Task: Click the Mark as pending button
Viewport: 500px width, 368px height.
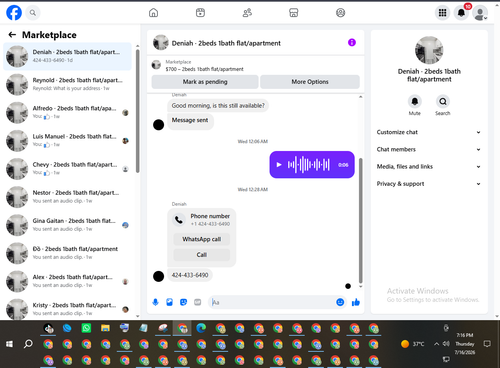Action: [205, 82]
